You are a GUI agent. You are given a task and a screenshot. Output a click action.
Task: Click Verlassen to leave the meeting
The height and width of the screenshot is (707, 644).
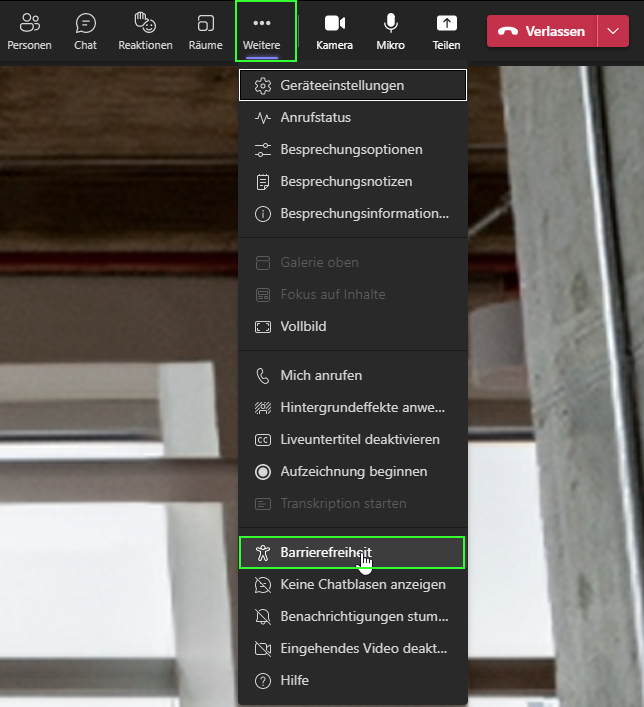pyautogui.click(x=542, y=31)
